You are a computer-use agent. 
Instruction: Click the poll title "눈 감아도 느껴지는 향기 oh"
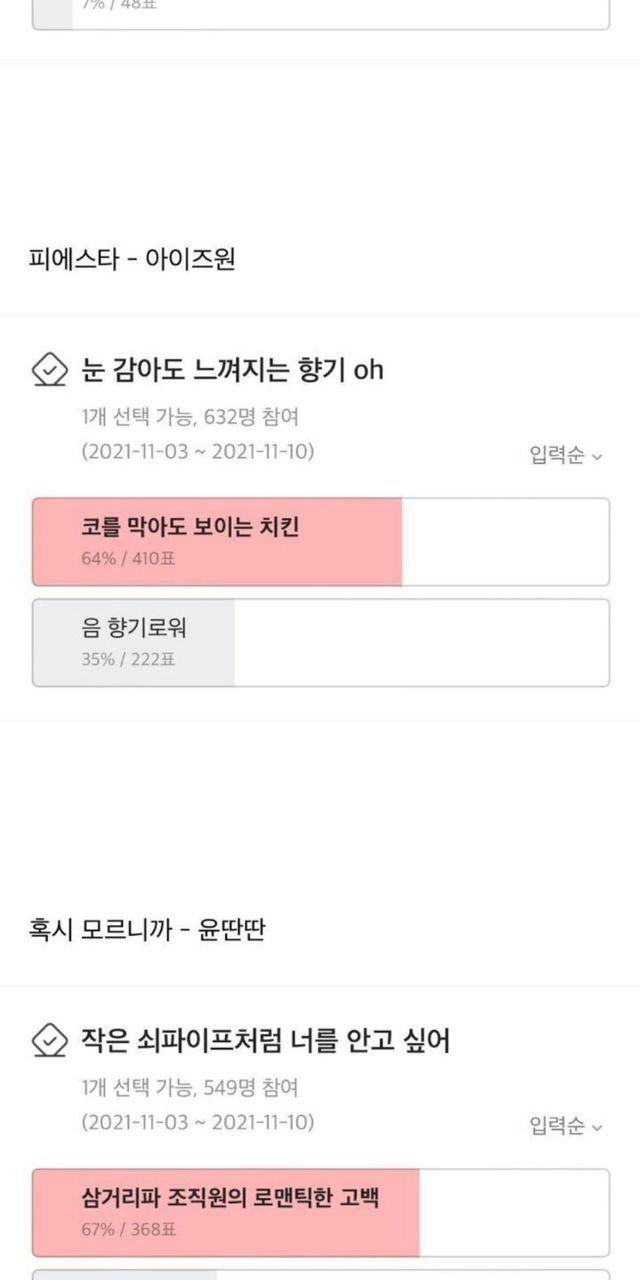coord(232,371)
